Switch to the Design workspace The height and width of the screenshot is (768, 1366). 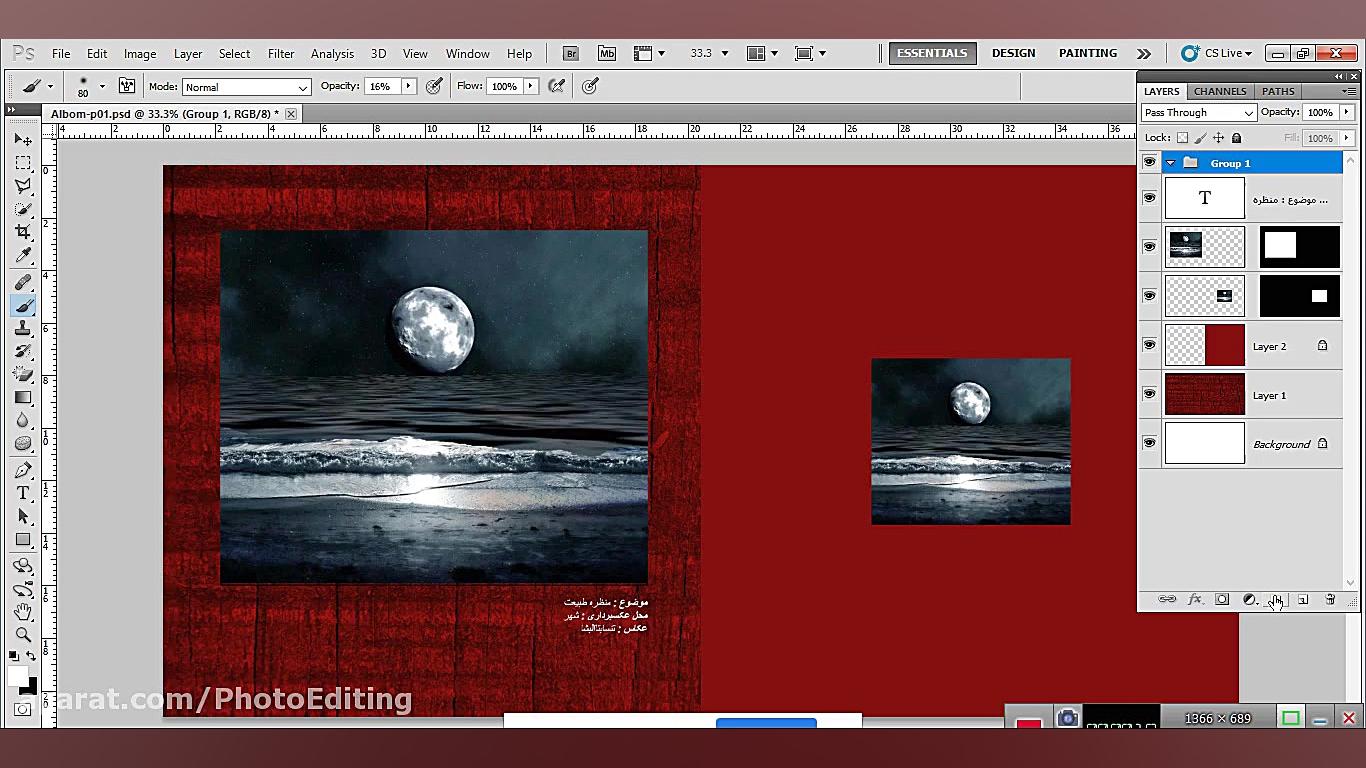pos(1013,53)
